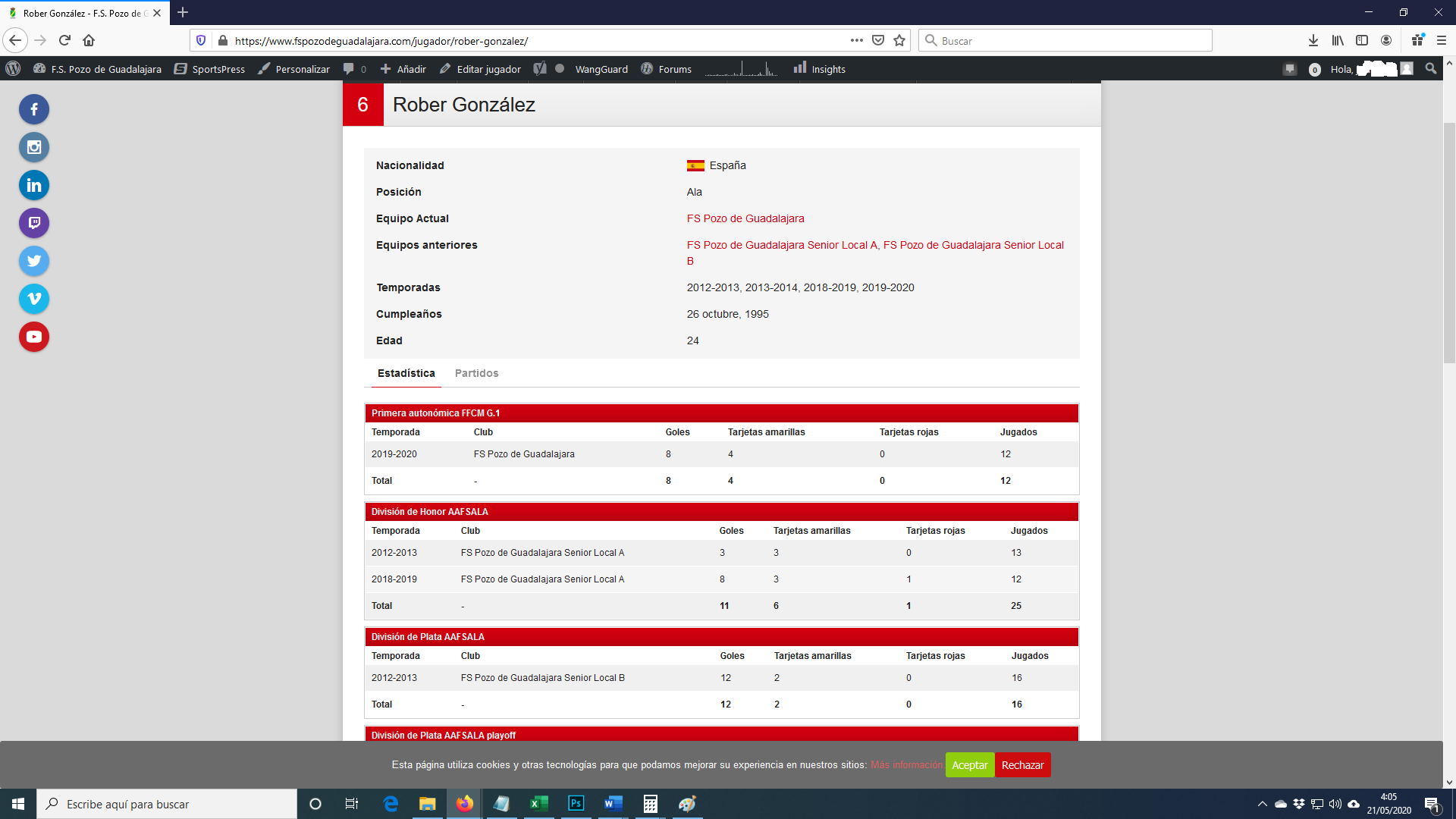
Task: Switch to the Partidos tab
Action: tap(476, 373)
